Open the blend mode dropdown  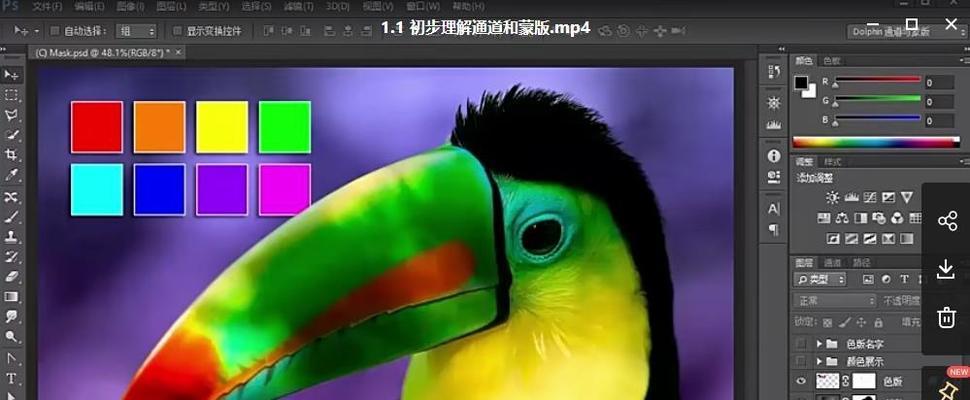pos(835,301)
